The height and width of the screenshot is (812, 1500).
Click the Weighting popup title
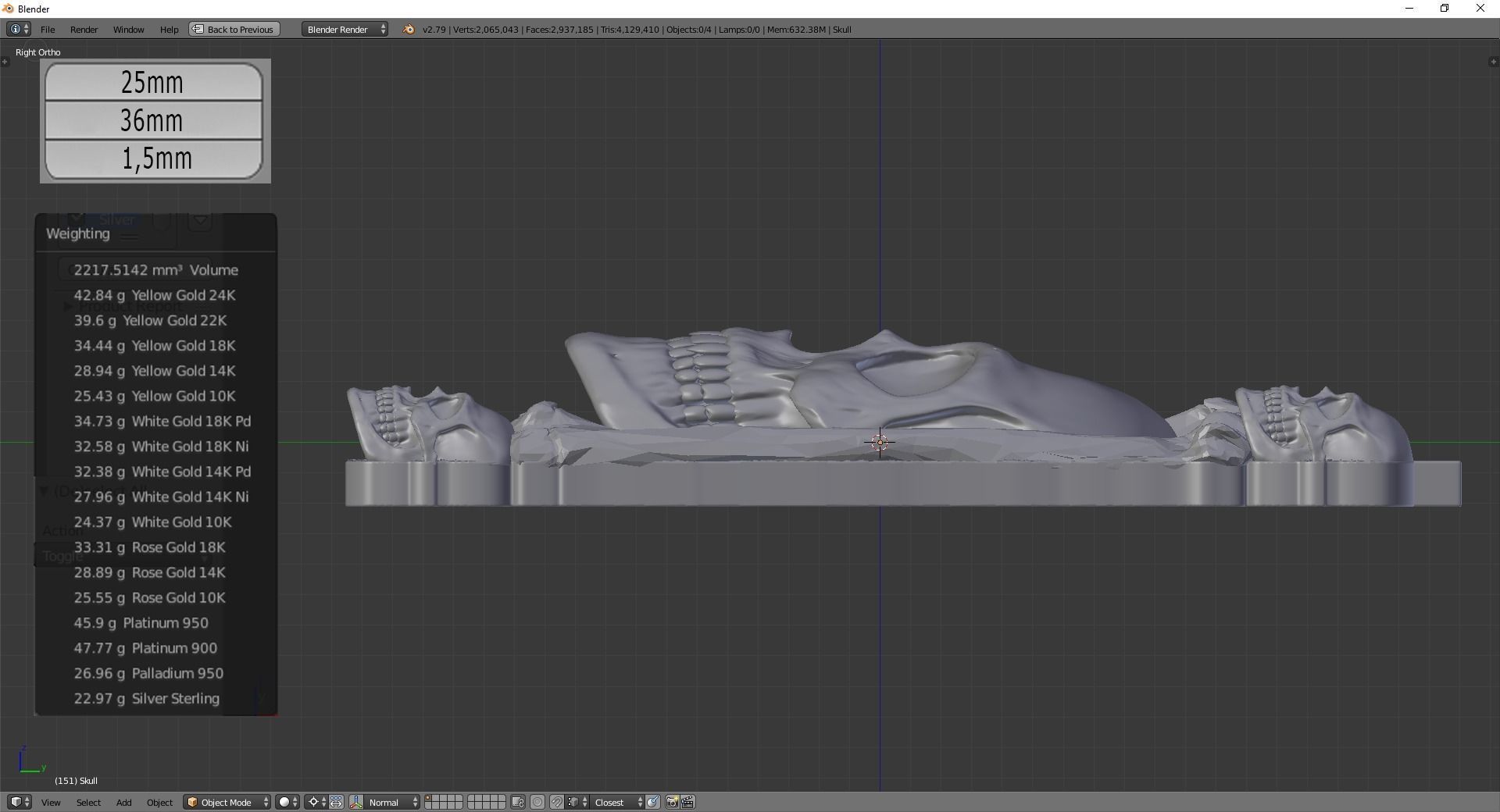point(78,233)
